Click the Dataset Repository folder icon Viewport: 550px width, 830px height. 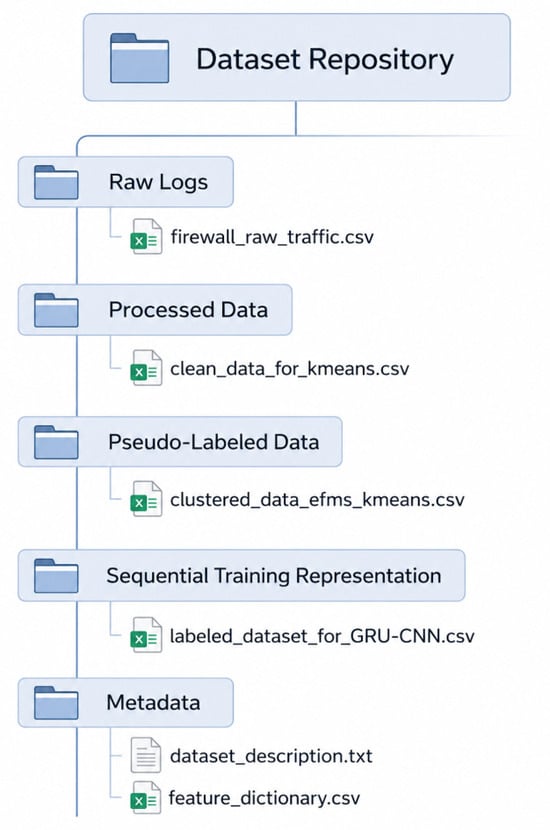point(140,58)
